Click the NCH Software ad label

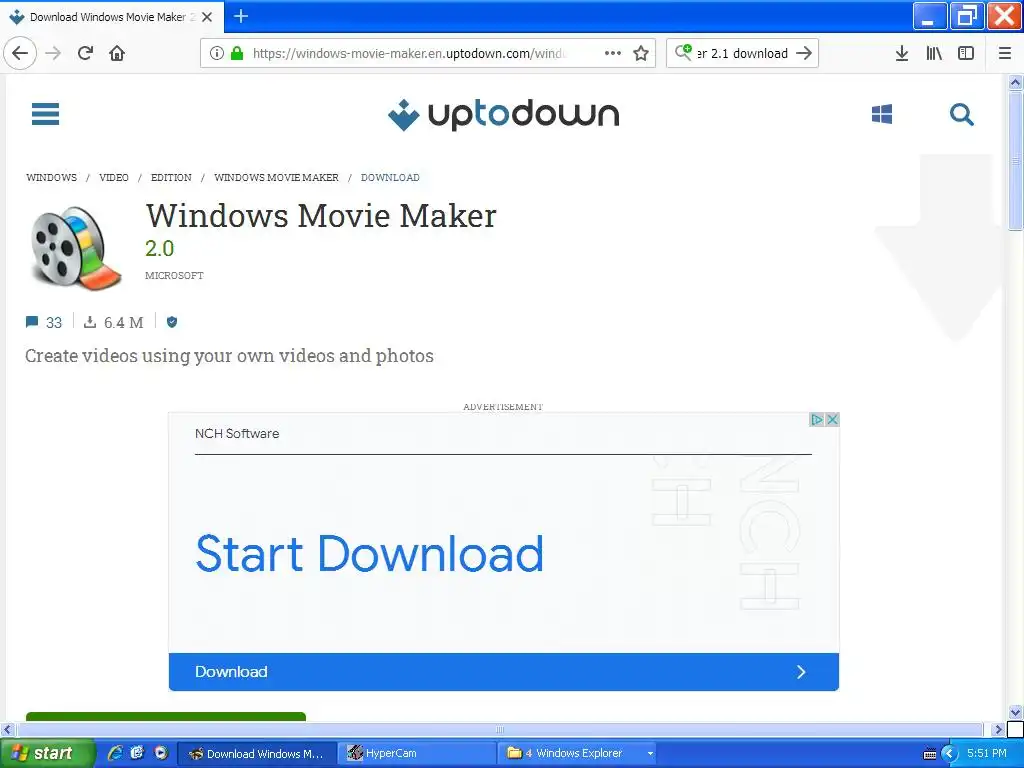click(236, 434)
